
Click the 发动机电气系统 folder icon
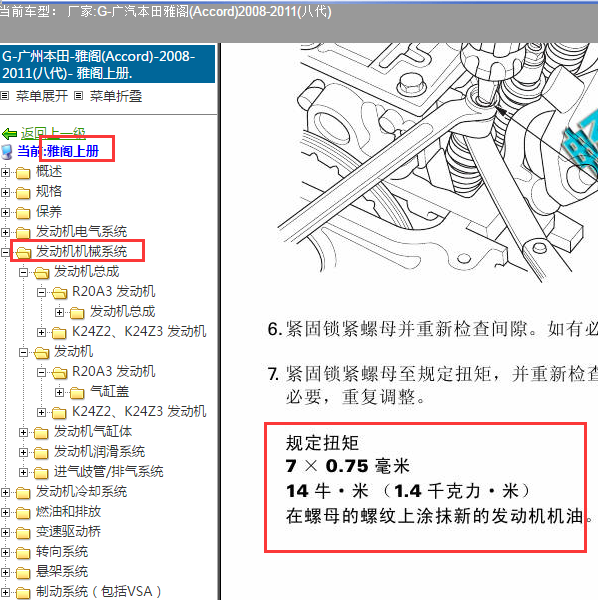point(23,233)
